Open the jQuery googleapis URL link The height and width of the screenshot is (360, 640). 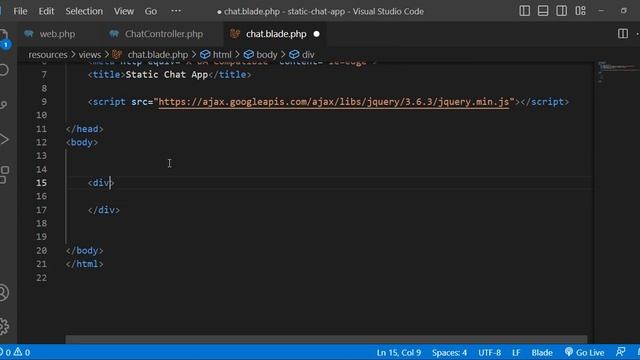click(x=334, y=102)
